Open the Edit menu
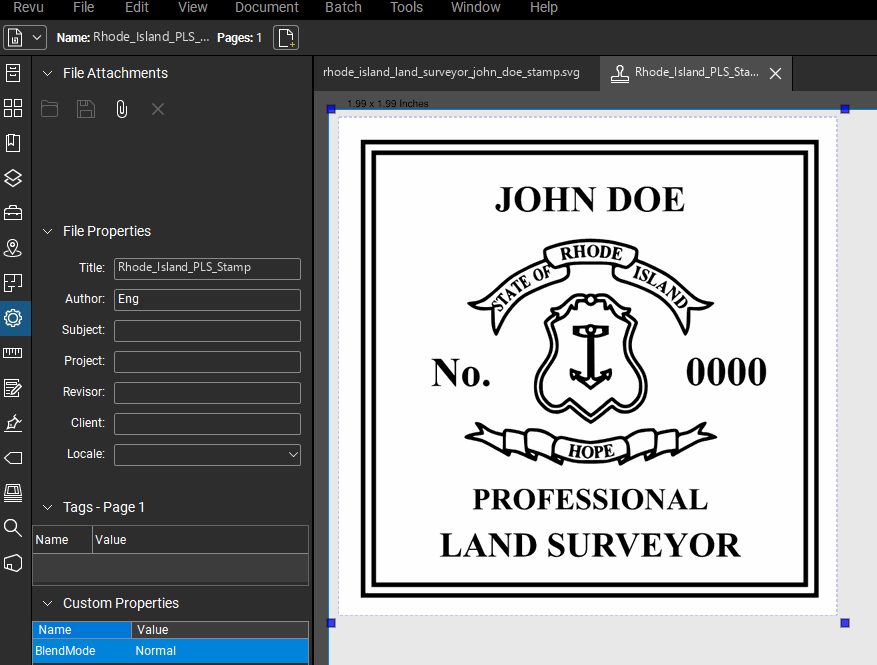877x665 pixels. click(136, 7)
